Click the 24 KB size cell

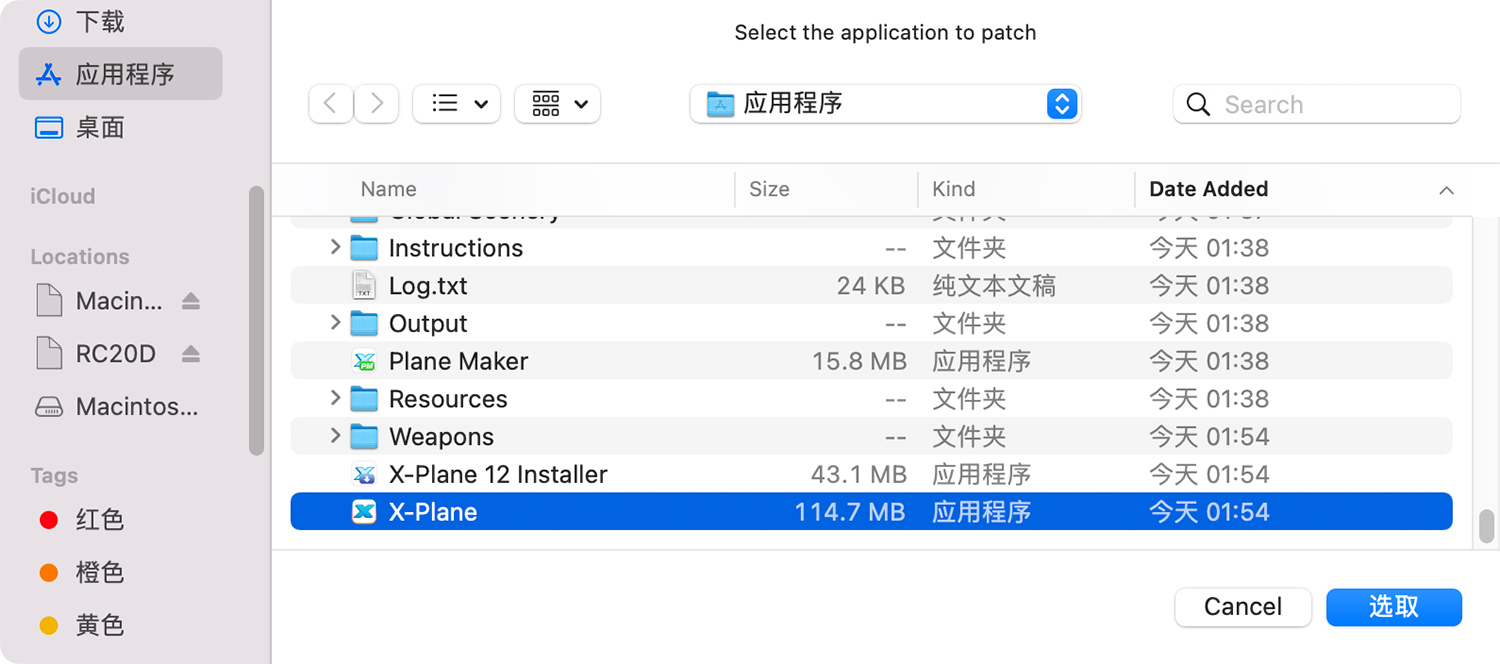coord(871,286)
